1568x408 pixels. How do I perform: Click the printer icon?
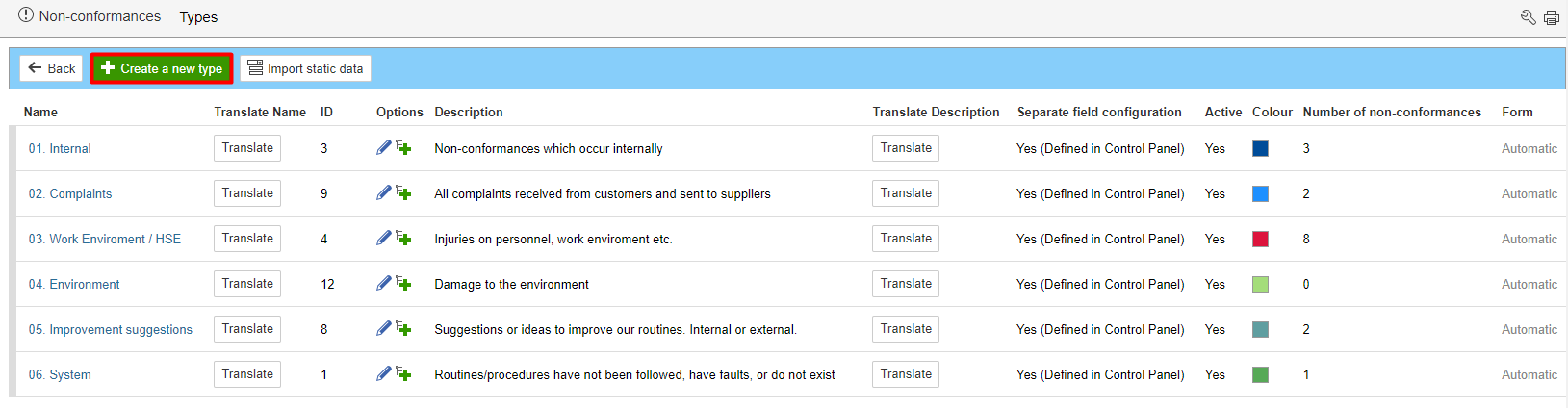click(x=1552, y=17)
